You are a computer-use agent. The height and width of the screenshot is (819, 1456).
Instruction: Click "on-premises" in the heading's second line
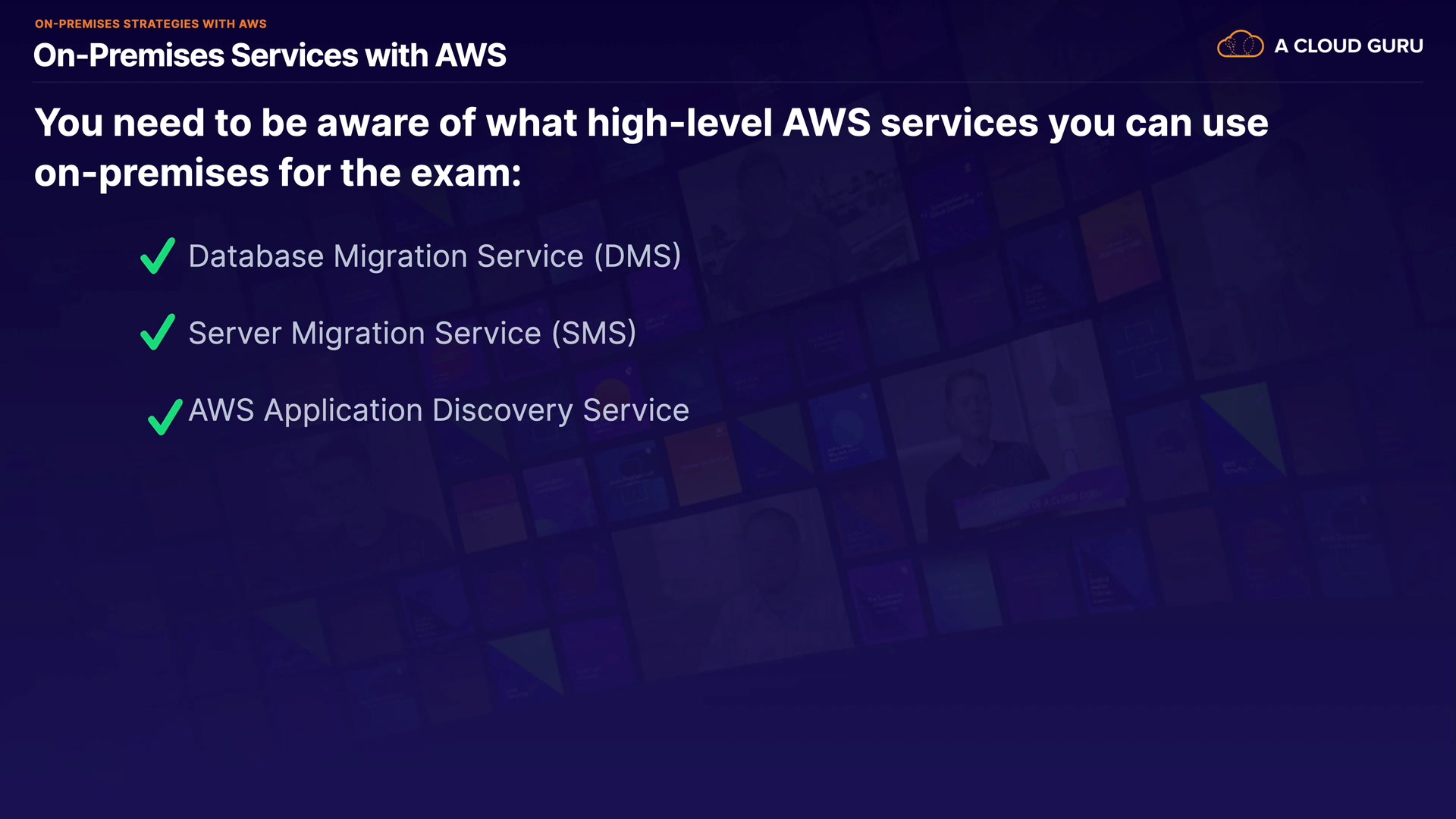pos(151,173)
